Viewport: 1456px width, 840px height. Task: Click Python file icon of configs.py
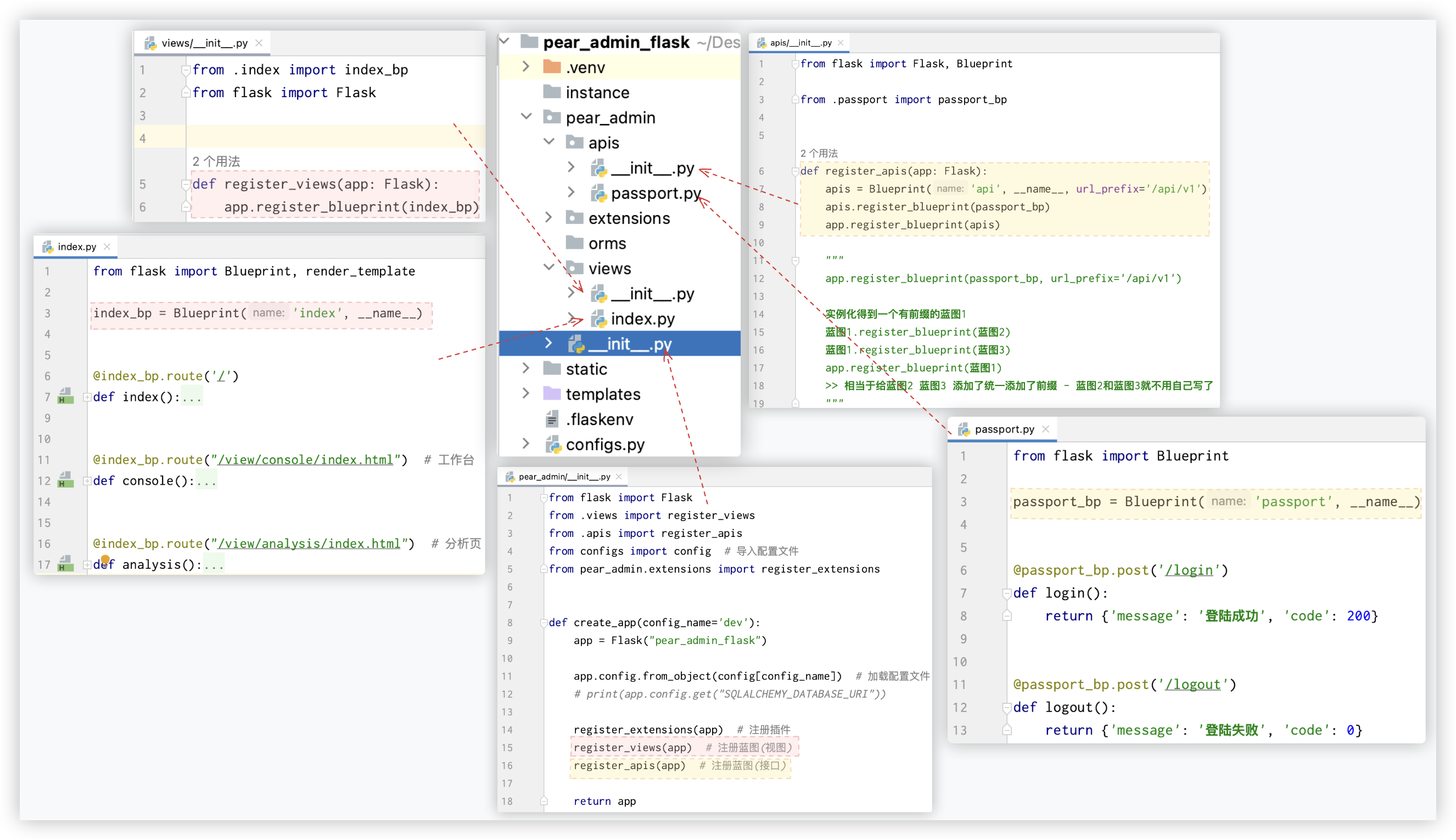pos(553,444)
